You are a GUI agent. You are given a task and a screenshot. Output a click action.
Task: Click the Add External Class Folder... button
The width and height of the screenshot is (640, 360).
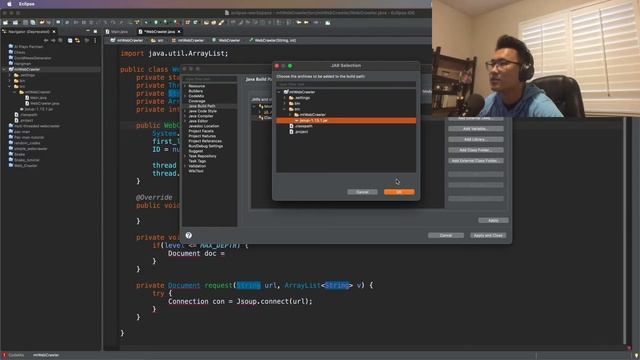click(x=476, y=161)
